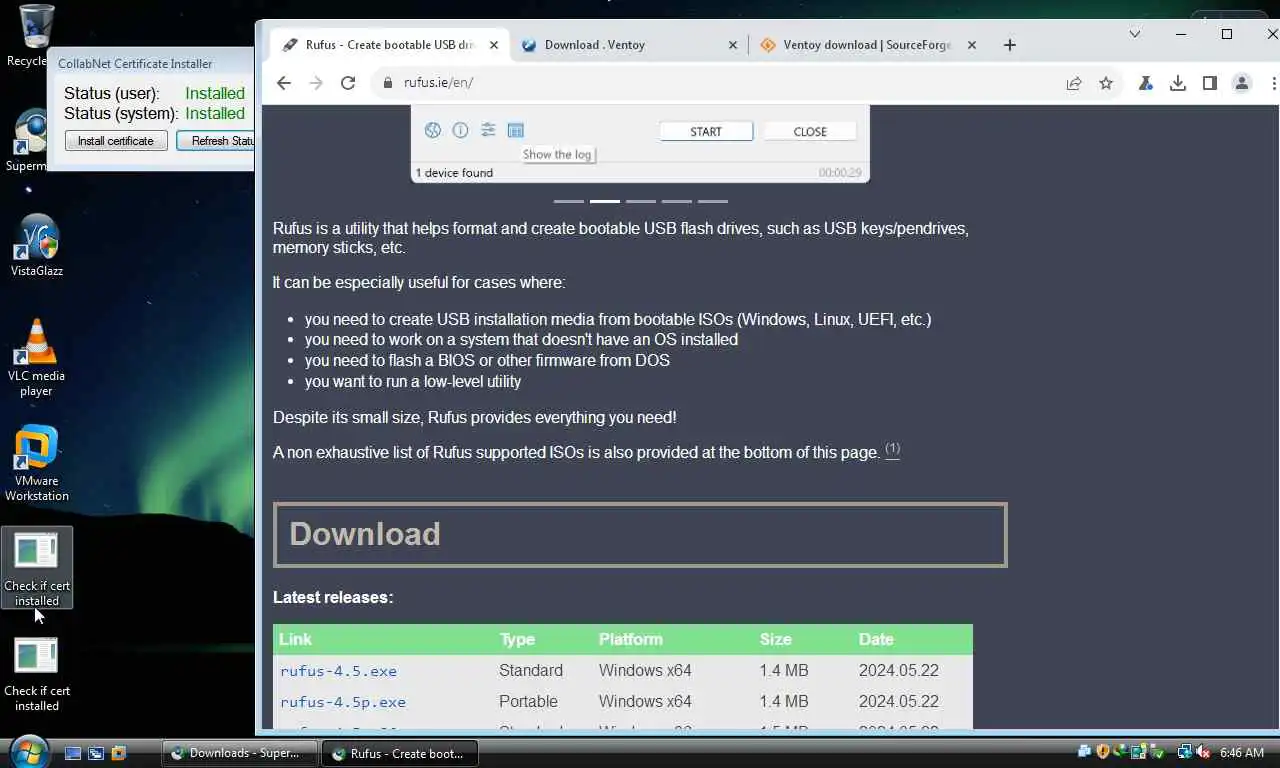Click Status (user): Installed text
Screen dimensions: 1280x768
(154, 93)
